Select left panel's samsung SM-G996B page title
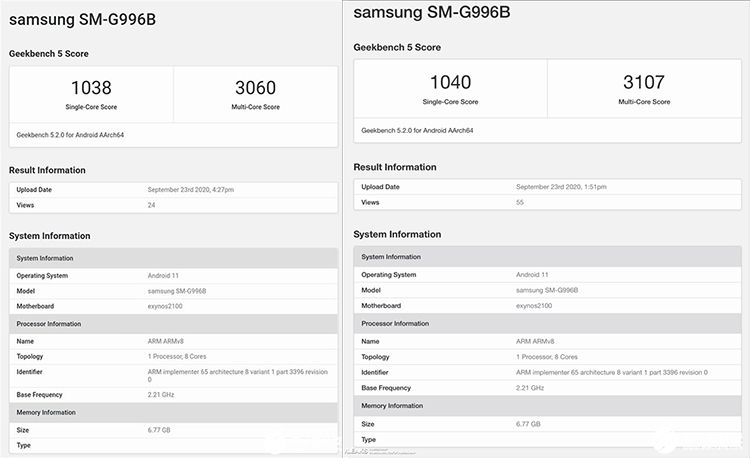 pyautogui.click(x=82, y=20)
